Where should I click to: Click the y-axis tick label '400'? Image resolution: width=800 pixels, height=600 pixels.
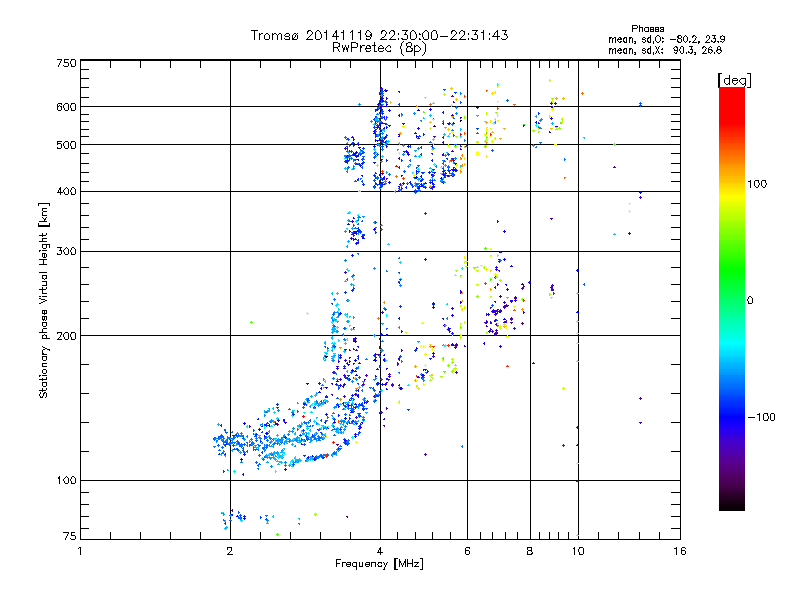coord(66,191)
